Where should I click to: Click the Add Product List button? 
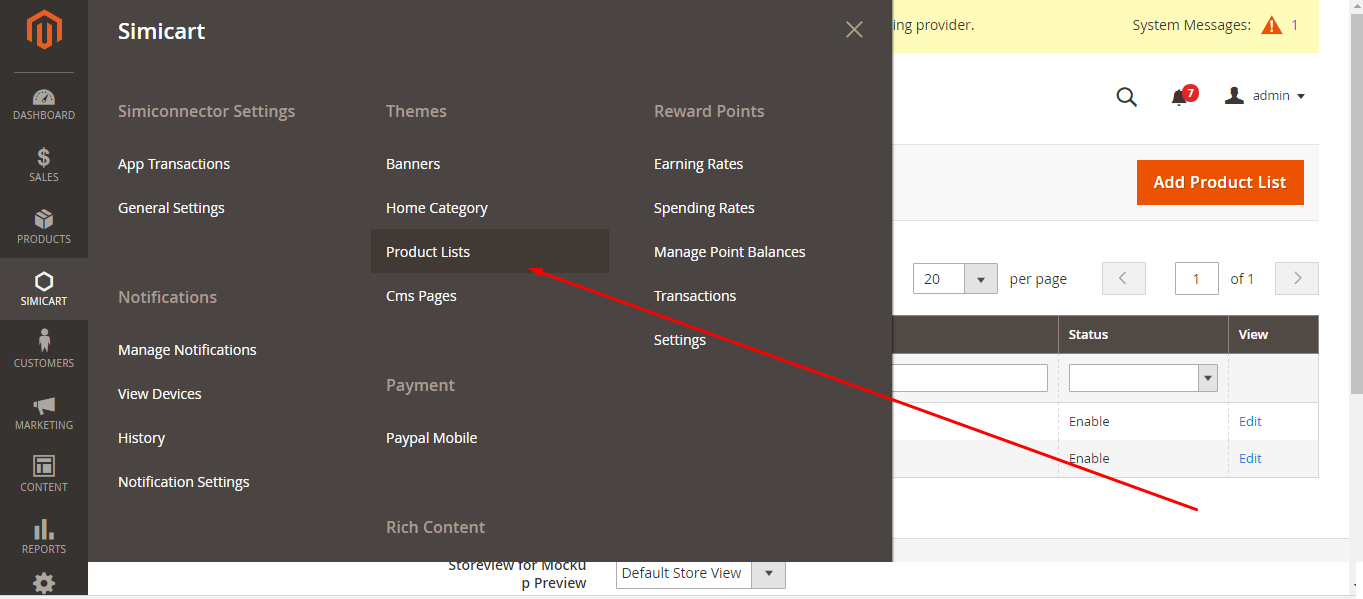(x=1220, y=182)
